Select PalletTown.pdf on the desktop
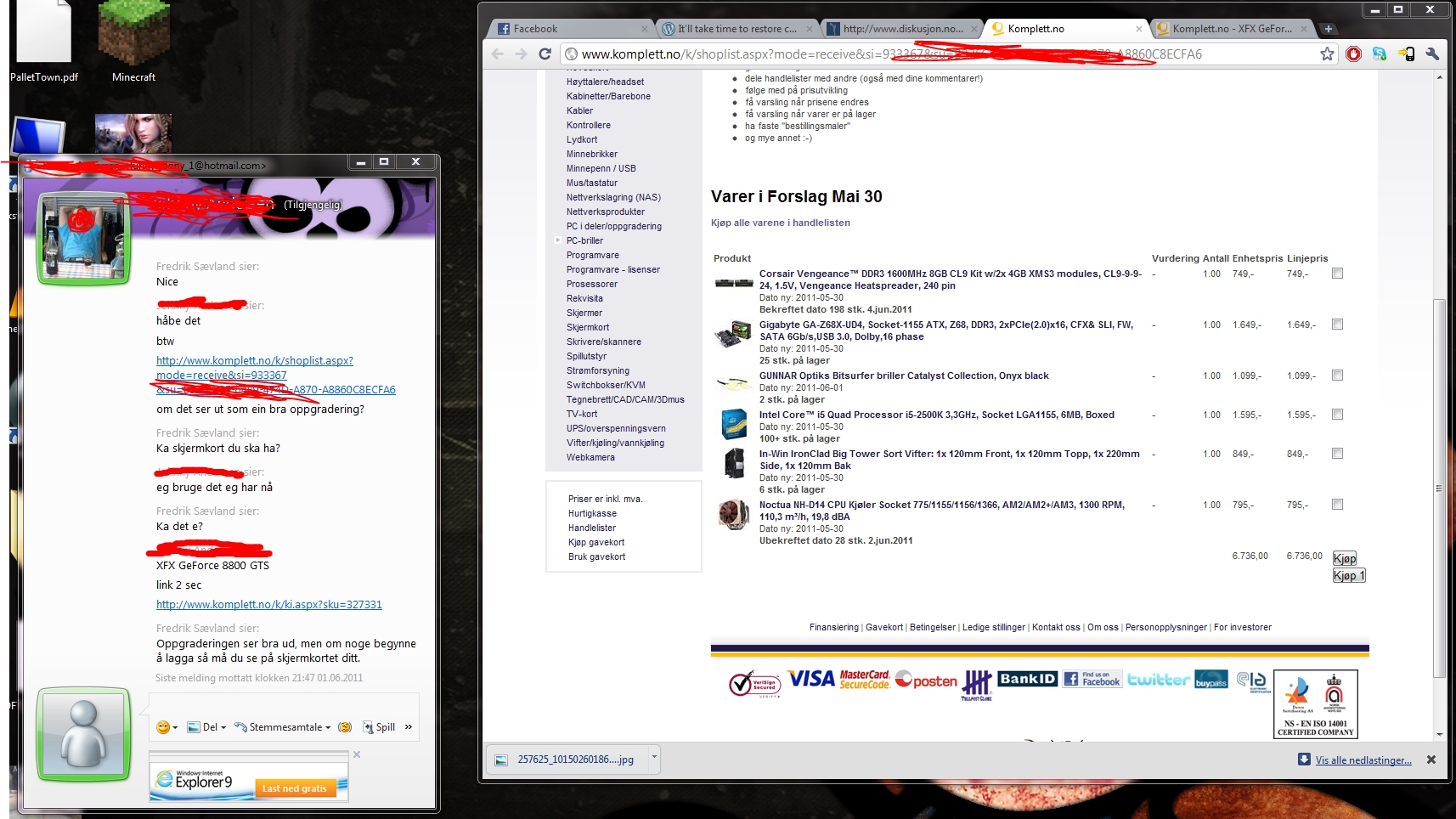 tap(44, 42)
